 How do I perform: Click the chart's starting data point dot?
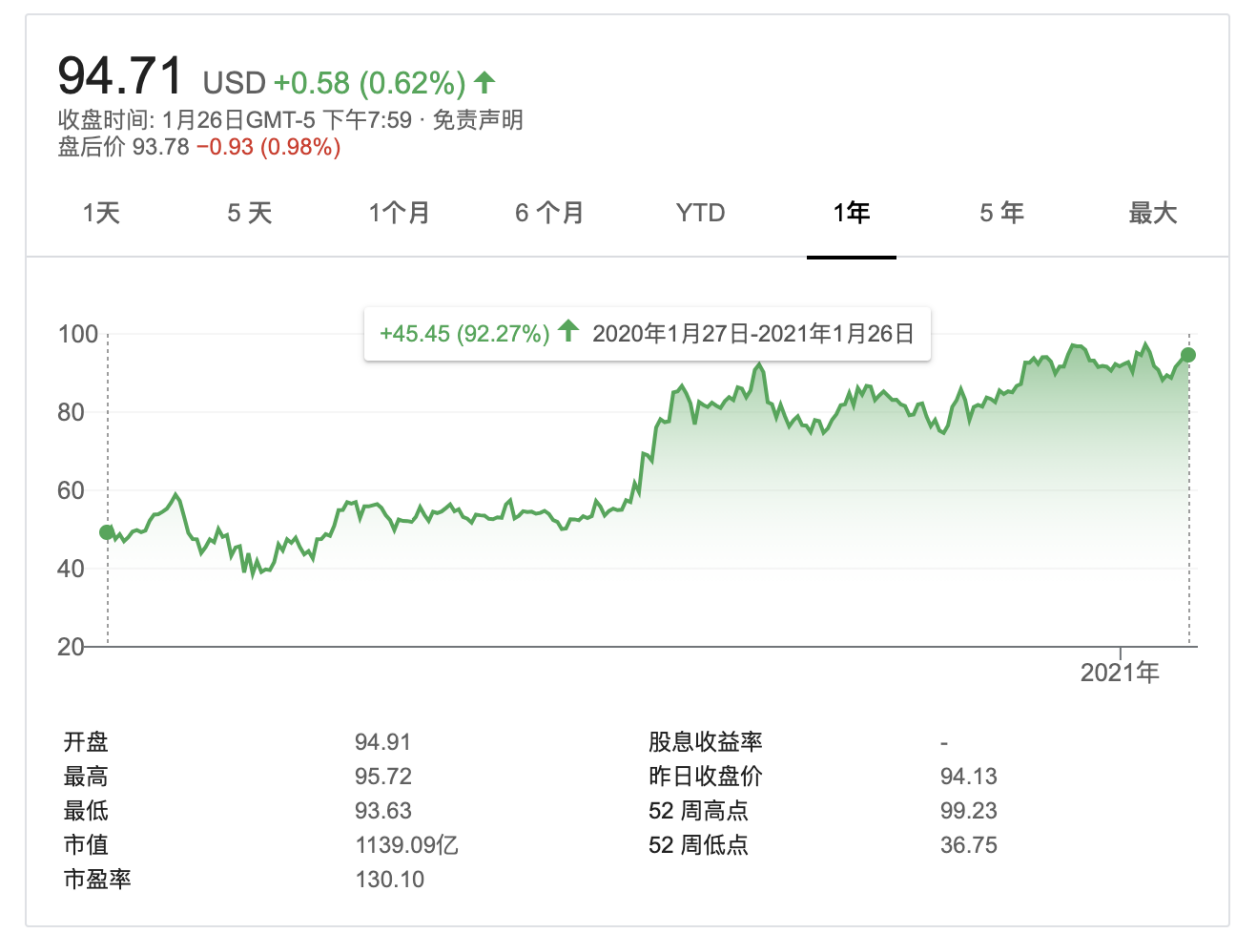tap(107, 532)
